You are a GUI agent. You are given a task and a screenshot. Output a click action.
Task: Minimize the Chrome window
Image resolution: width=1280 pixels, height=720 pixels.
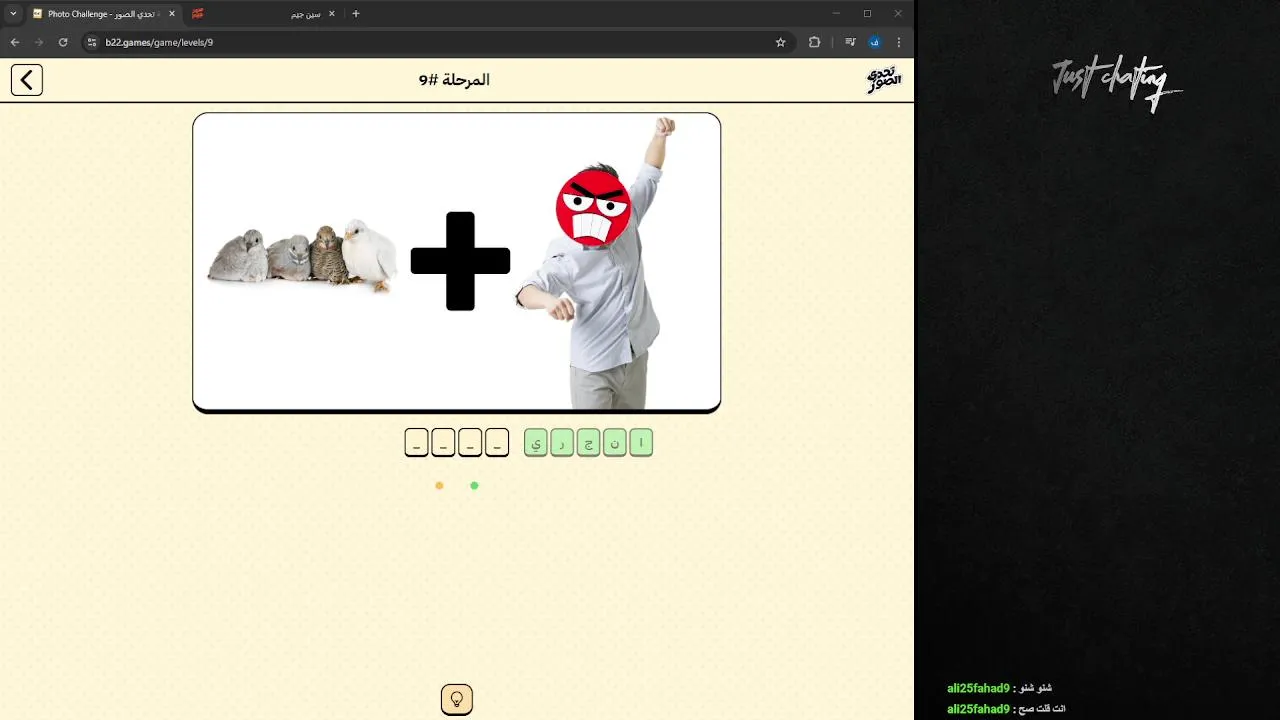point(836,14)
